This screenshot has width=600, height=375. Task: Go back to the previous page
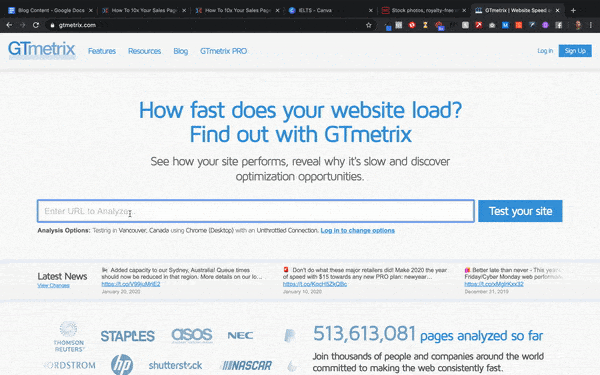point(9,25)
